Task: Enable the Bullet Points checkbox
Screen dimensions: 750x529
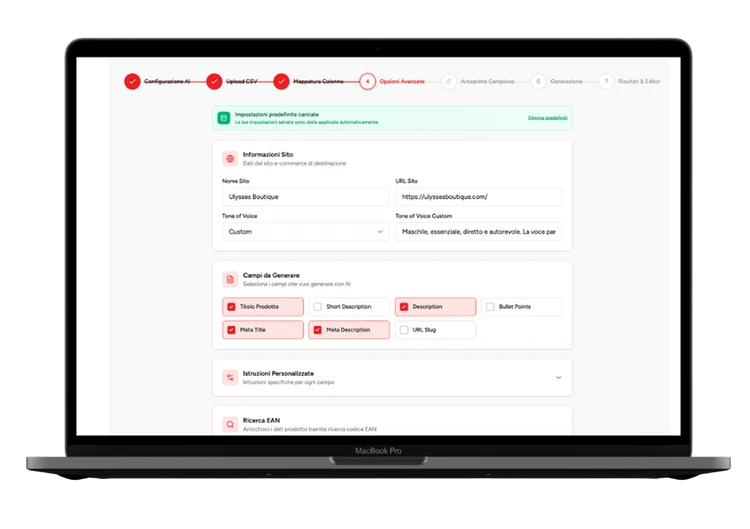Action: click(490, 307)
